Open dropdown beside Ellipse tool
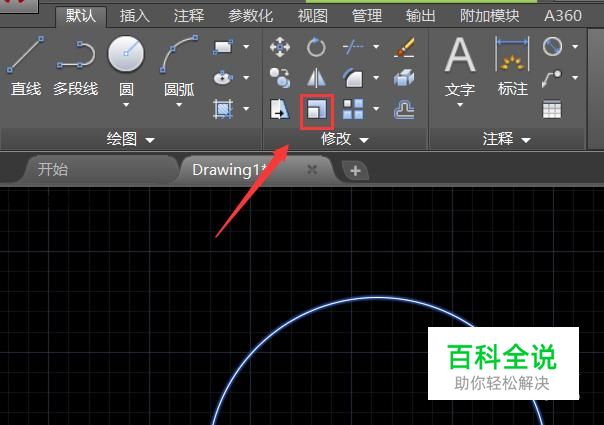The width and height of the screenshot is (604, 425). point(246,77)
